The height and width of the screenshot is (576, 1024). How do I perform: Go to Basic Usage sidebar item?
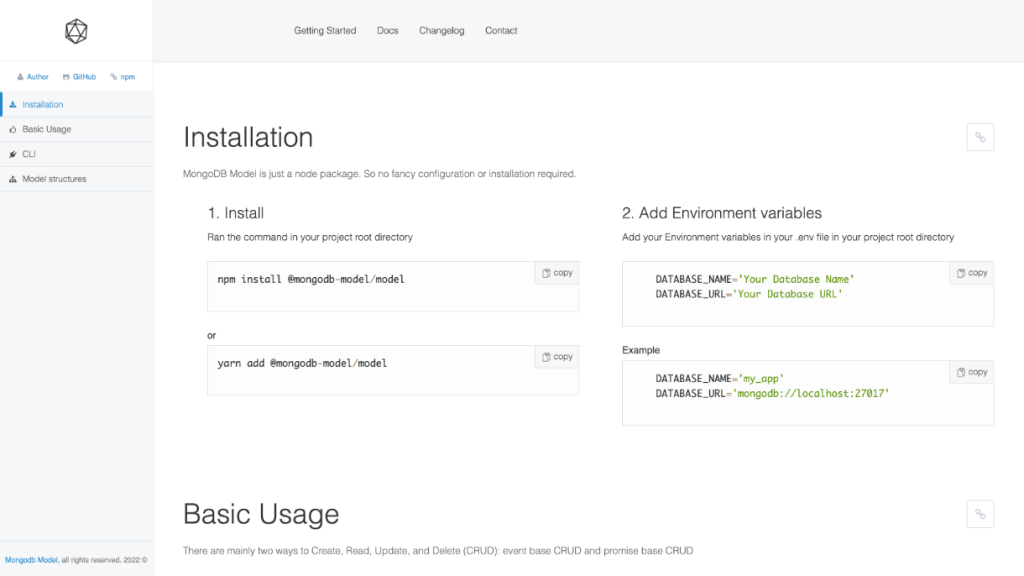pos(46,129)
